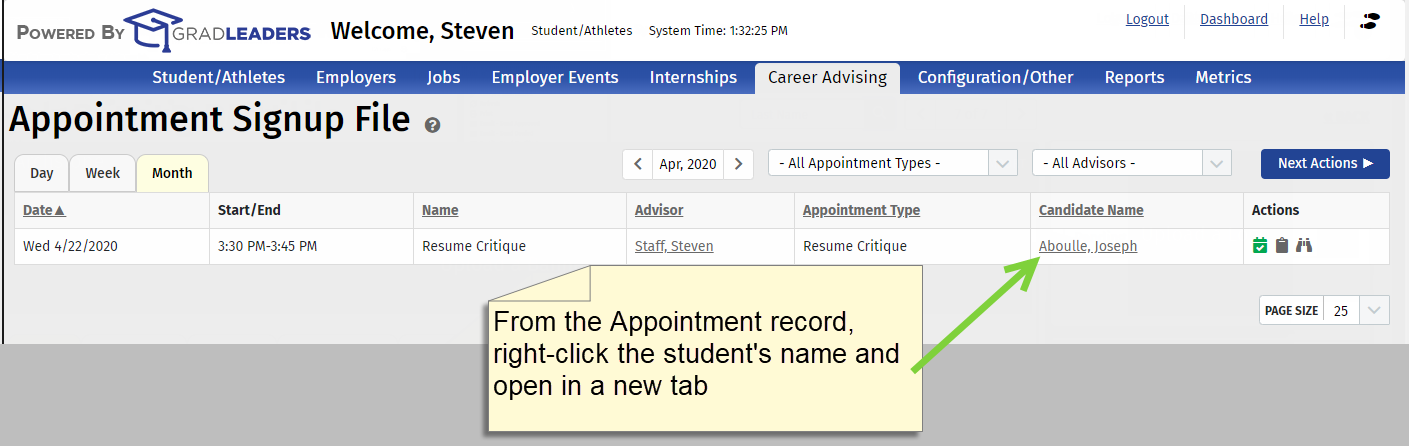Click the Logout link
Screen dimensions: 1409x446
[1147, 19]
